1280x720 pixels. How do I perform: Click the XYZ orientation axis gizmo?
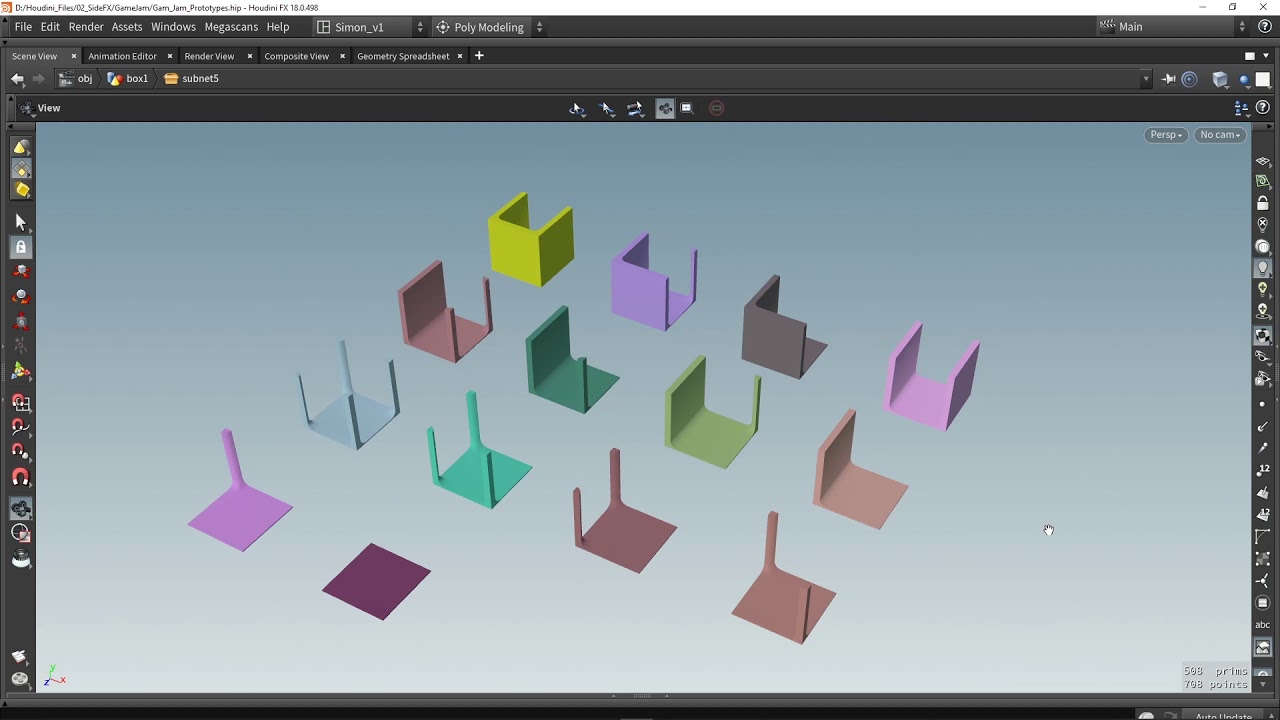pos(54,677)
